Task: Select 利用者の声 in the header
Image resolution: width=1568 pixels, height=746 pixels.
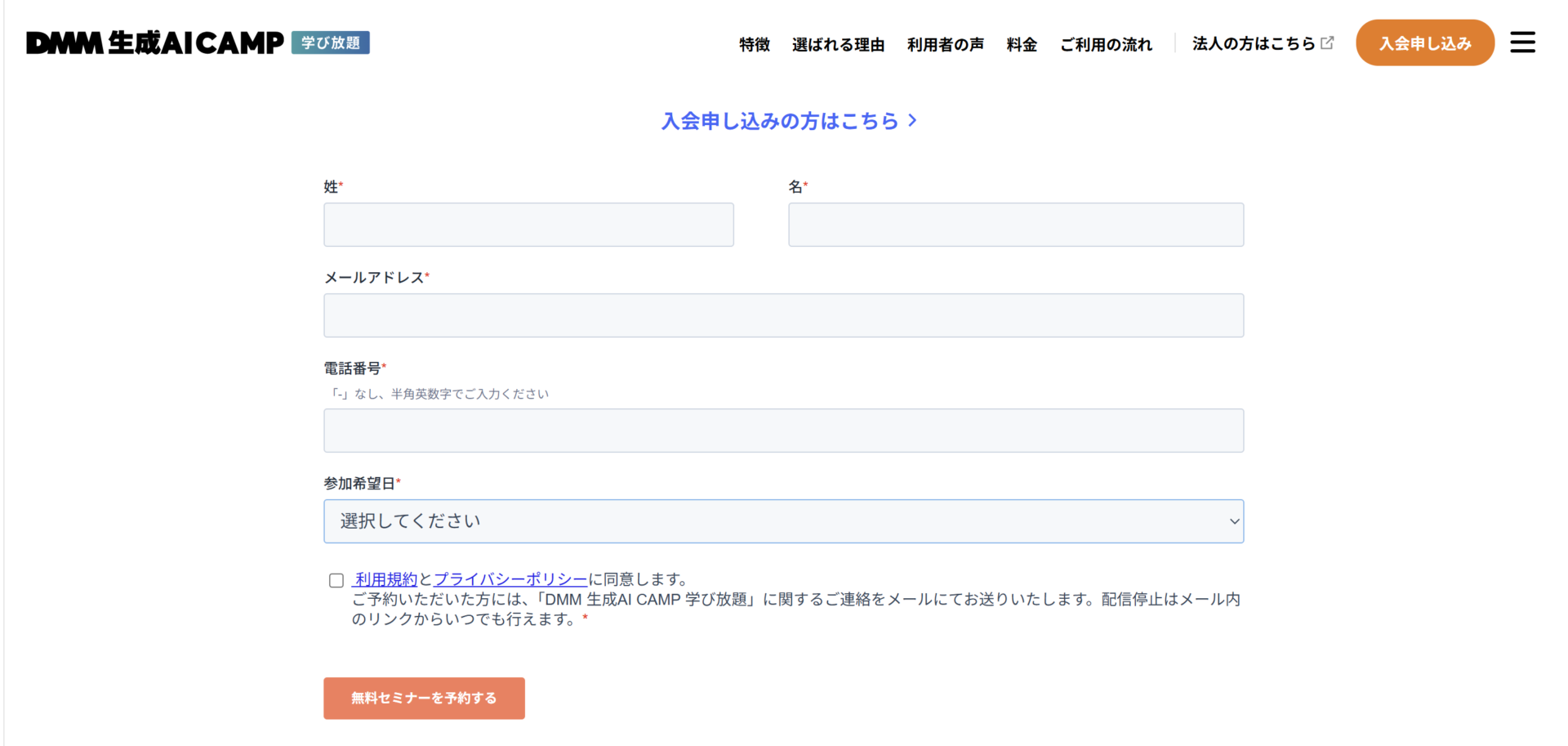Action: click(945, 44)
